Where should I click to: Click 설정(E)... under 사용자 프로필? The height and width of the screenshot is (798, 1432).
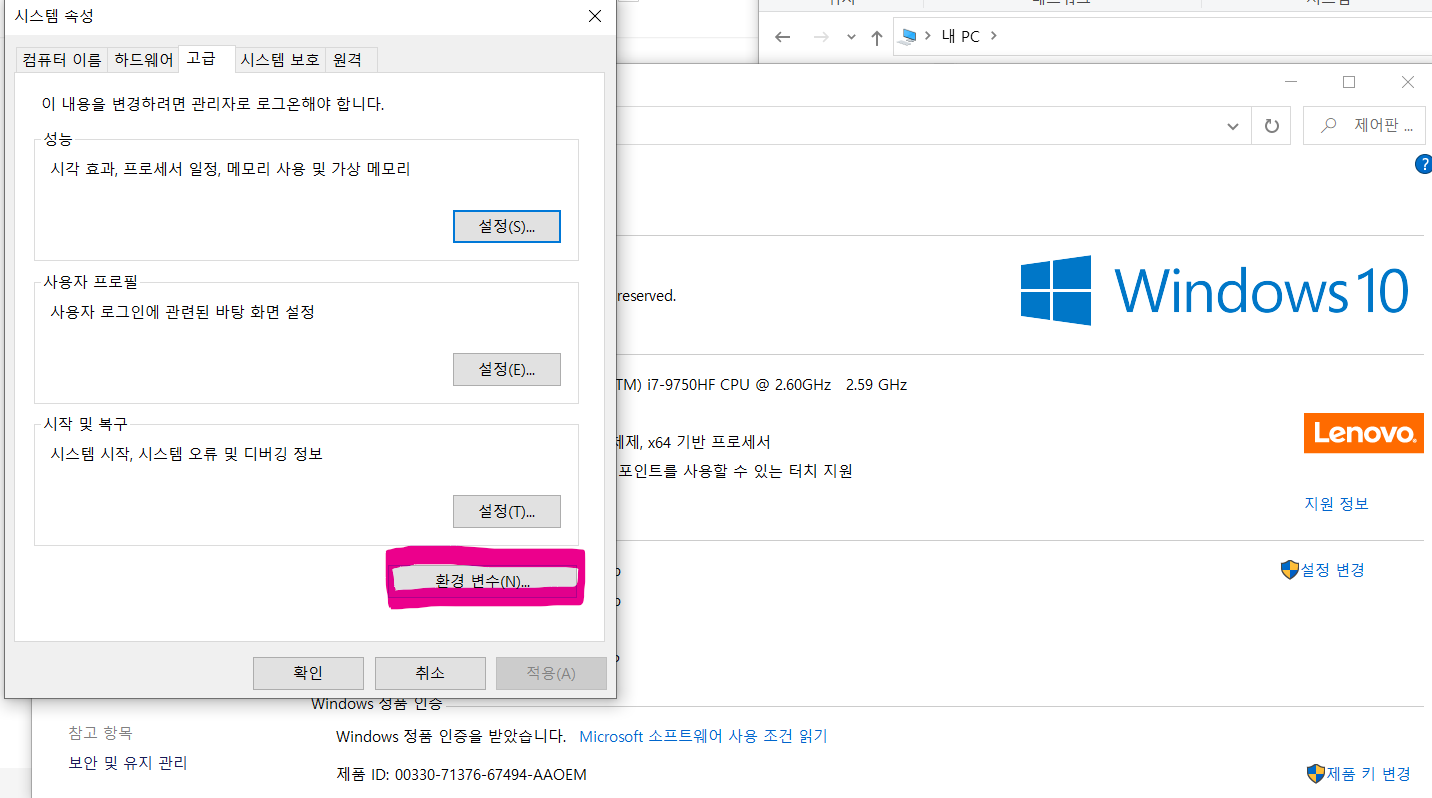507,369
